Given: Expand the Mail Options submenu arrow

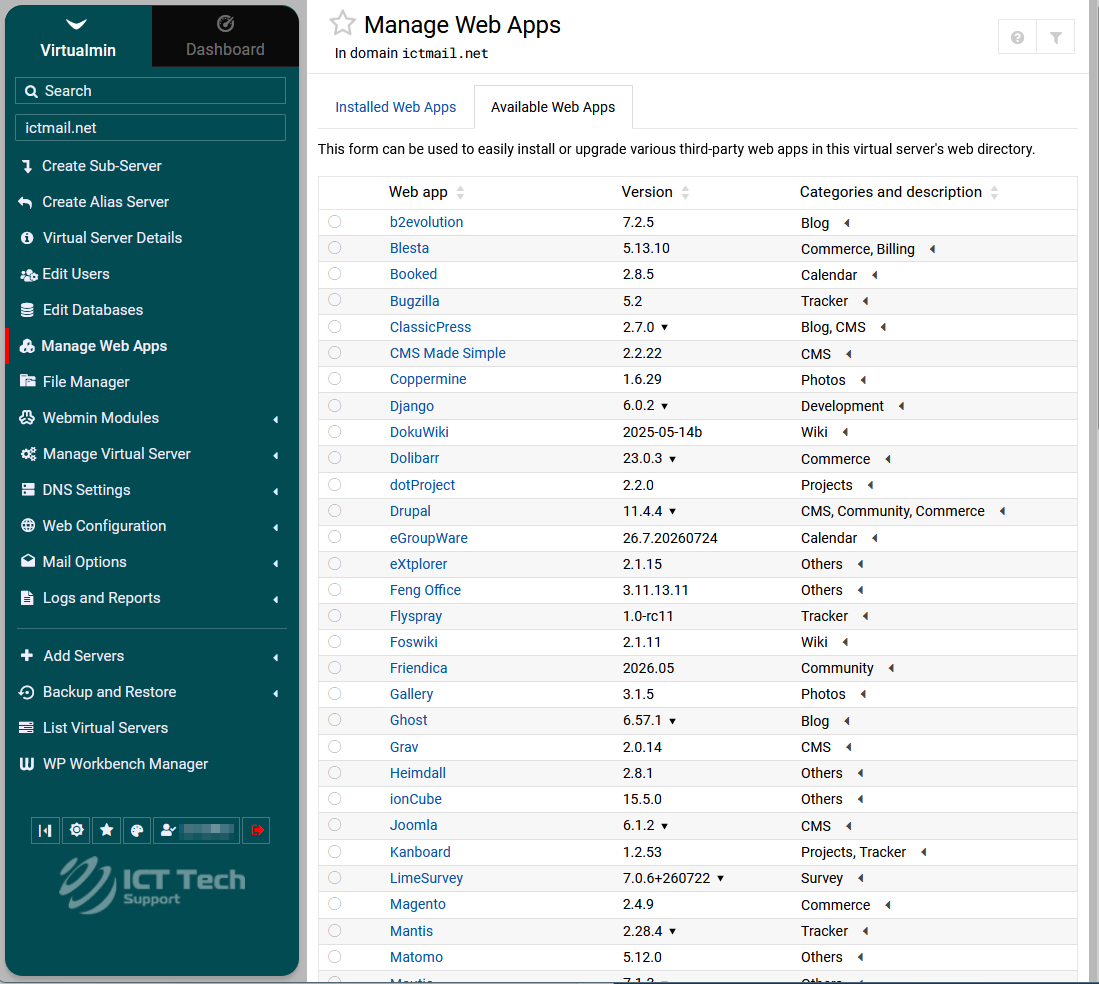Looking at the screenshot, I should 275,563.
